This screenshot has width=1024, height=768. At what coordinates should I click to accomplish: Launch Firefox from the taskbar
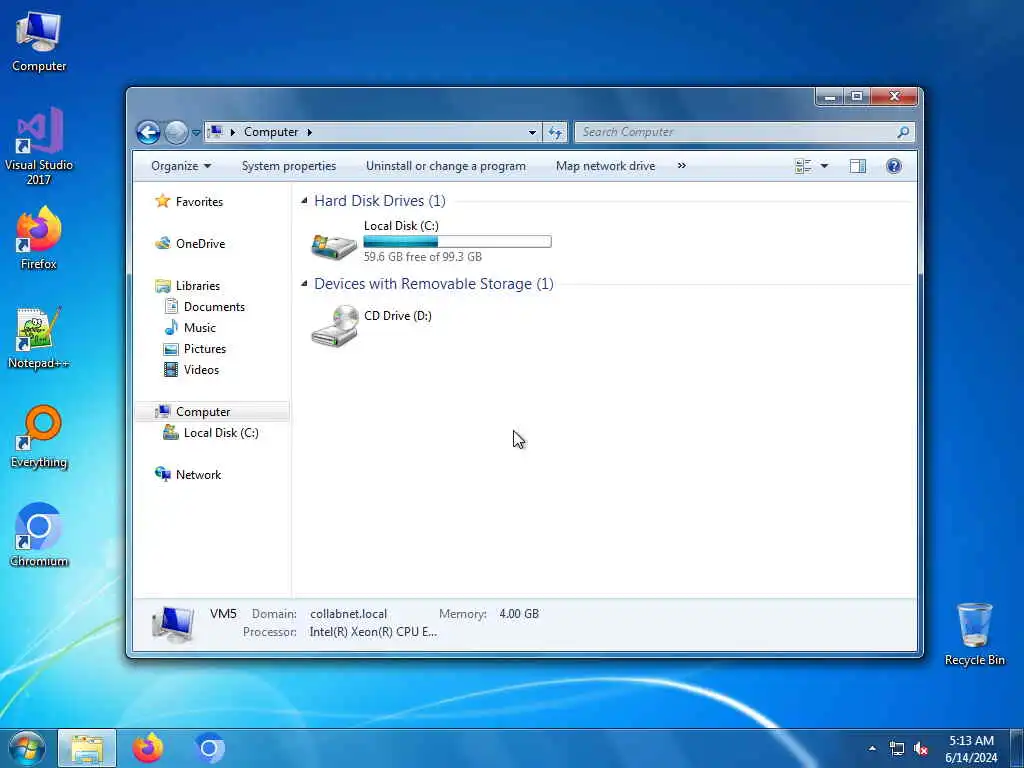click(x=148, y=748)
